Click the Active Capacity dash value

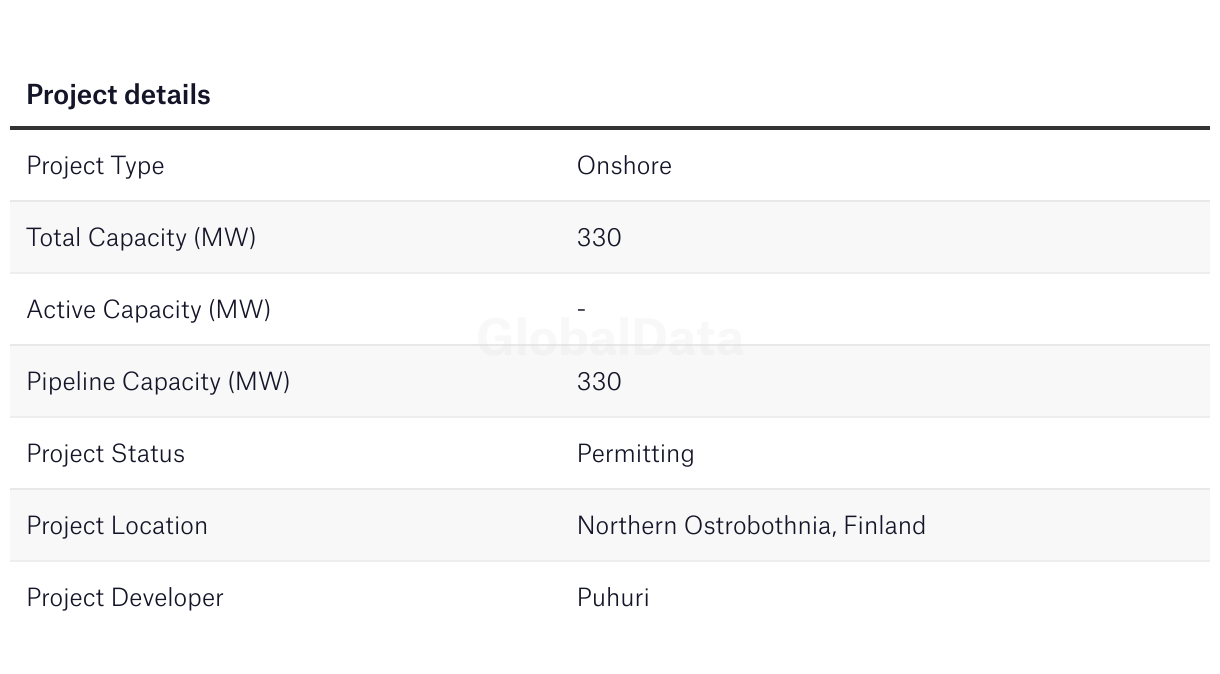coord(581,309)
